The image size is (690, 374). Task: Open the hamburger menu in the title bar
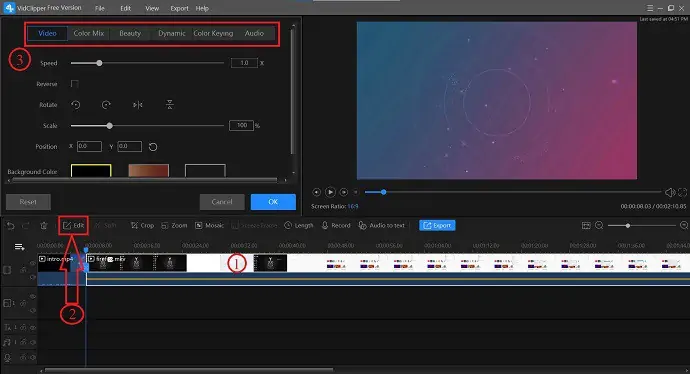[x=650, y=8]
